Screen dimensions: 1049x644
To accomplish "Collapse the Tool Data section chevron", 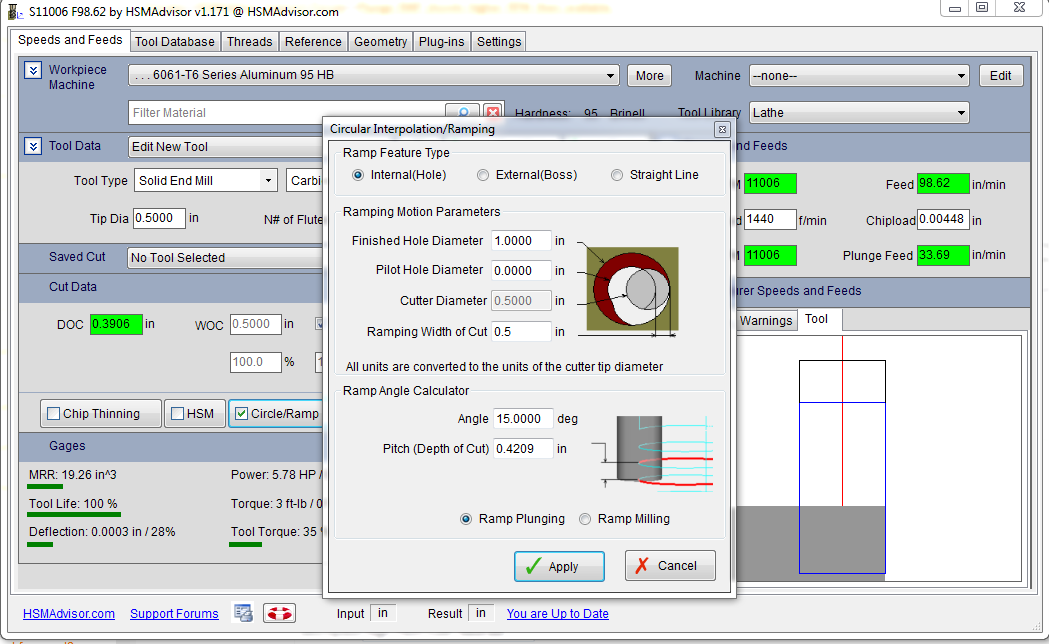I will (x=32, y=146).
